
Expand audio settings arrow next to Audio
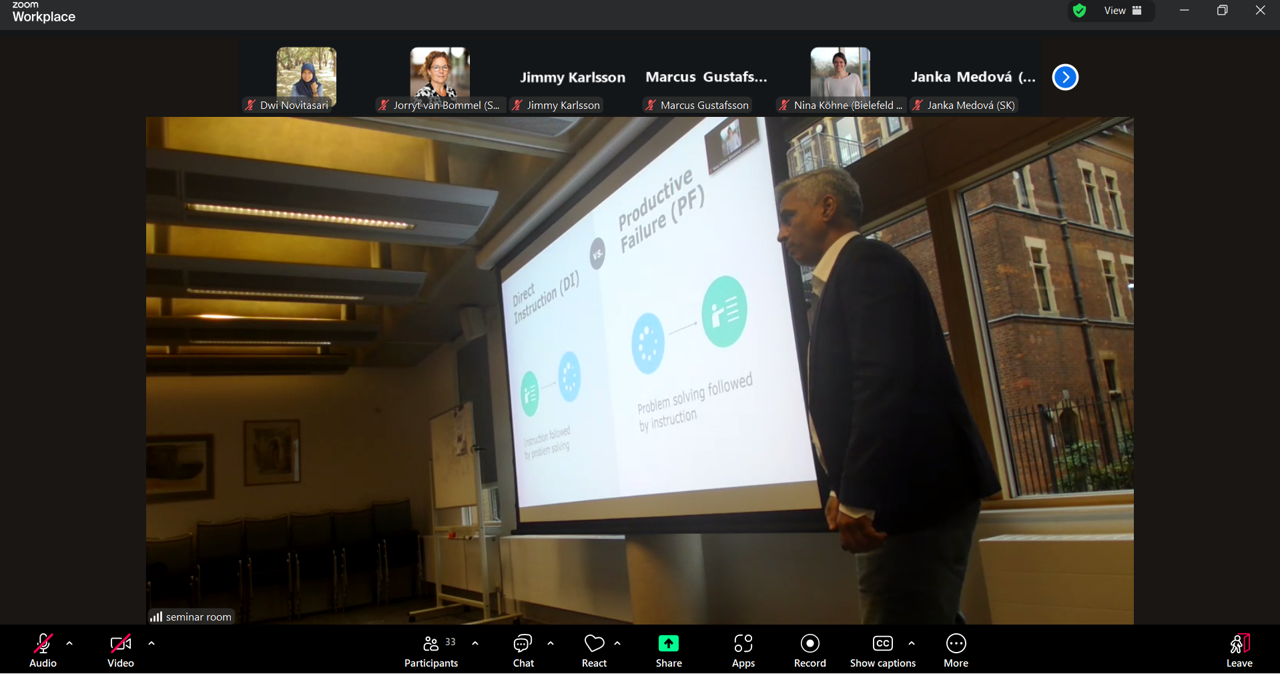[69, 644]
